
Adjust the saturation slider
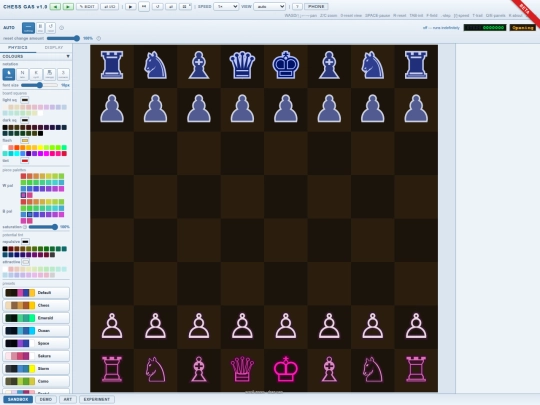43,227
